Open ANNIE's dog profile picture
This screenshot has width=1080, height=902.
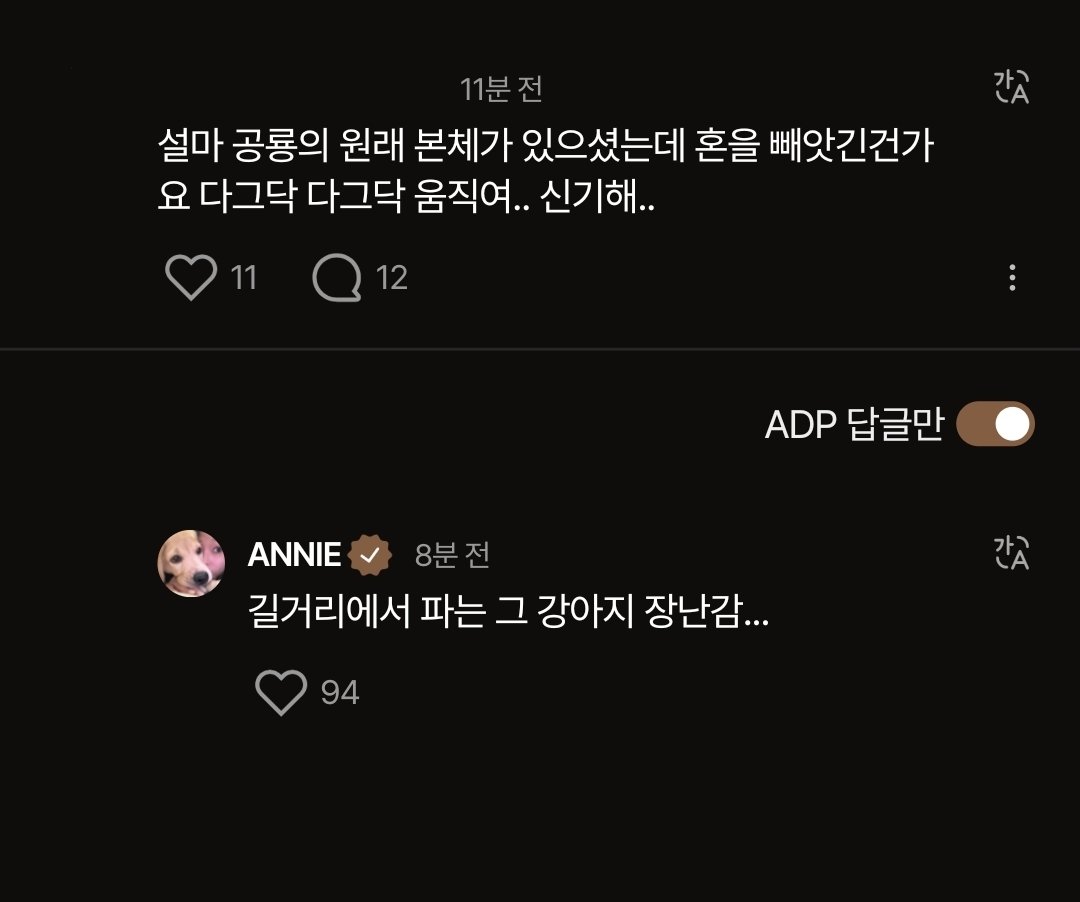click(x=191, y=563)
